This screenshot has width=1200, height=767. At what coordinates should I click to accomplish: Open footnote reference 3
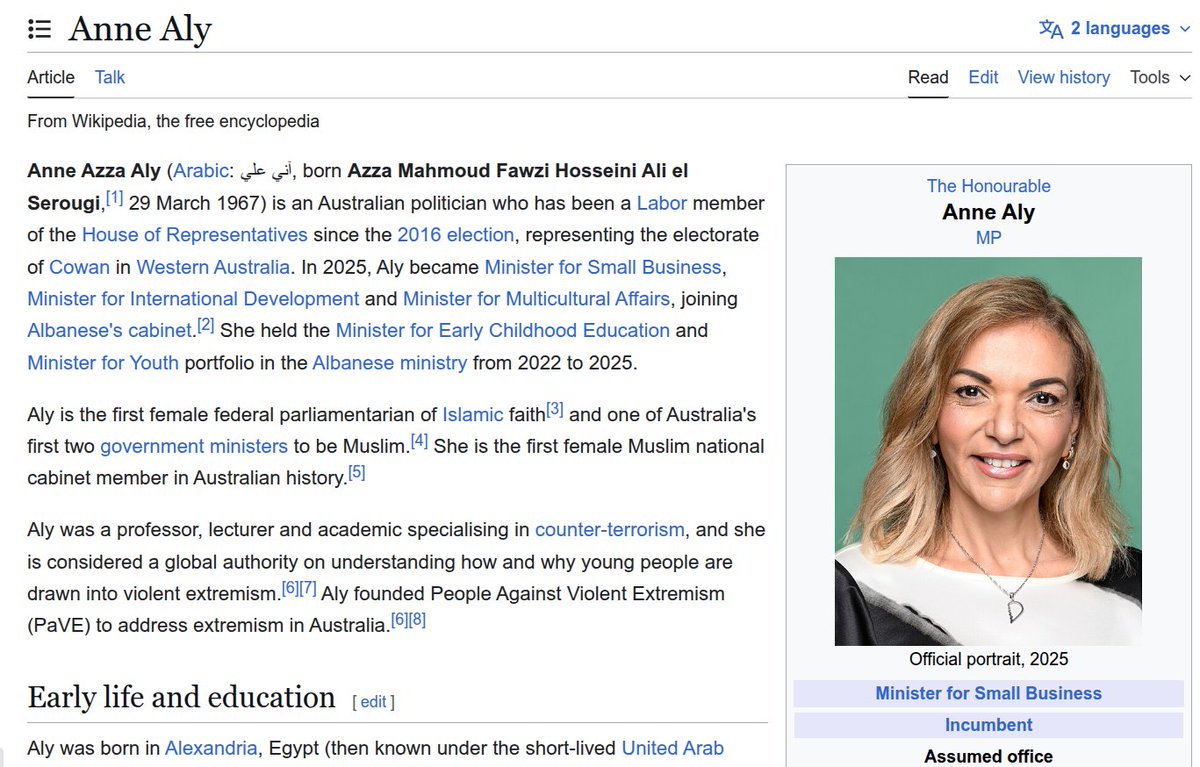pos(555,409)
